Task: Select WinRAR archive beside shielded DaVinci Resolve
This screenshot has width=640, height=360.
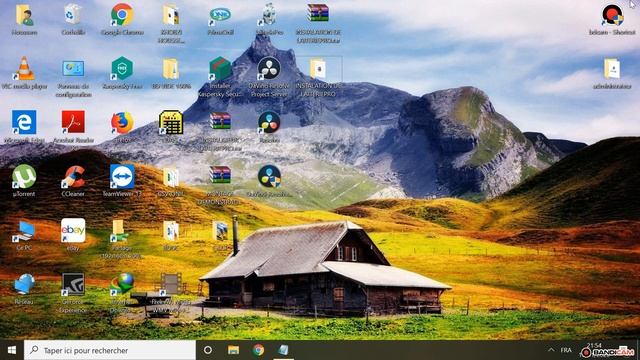Action: pos(220,184)
